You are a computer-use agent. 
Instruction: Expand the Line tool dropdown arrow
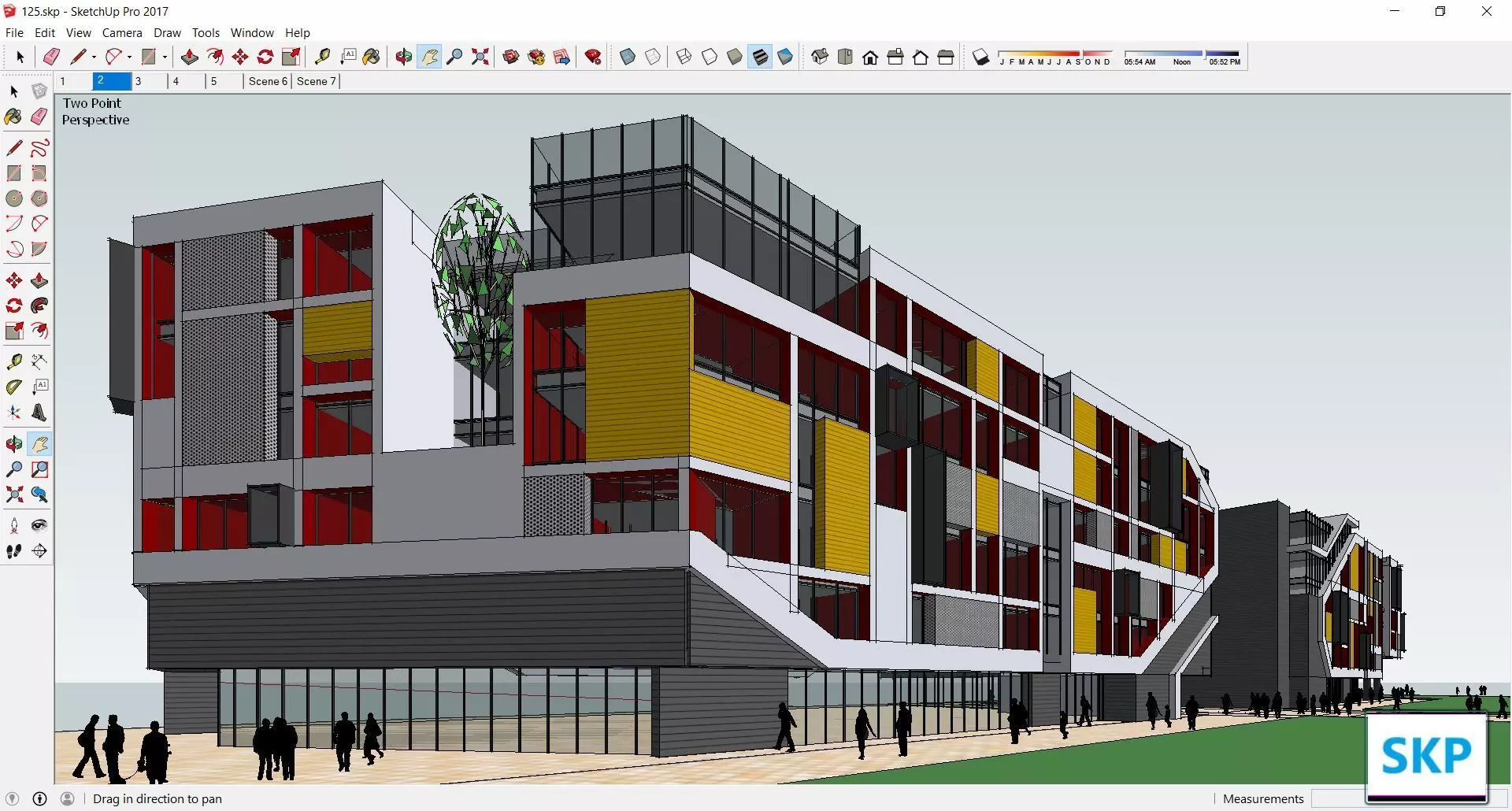click(x=94, y=57)
